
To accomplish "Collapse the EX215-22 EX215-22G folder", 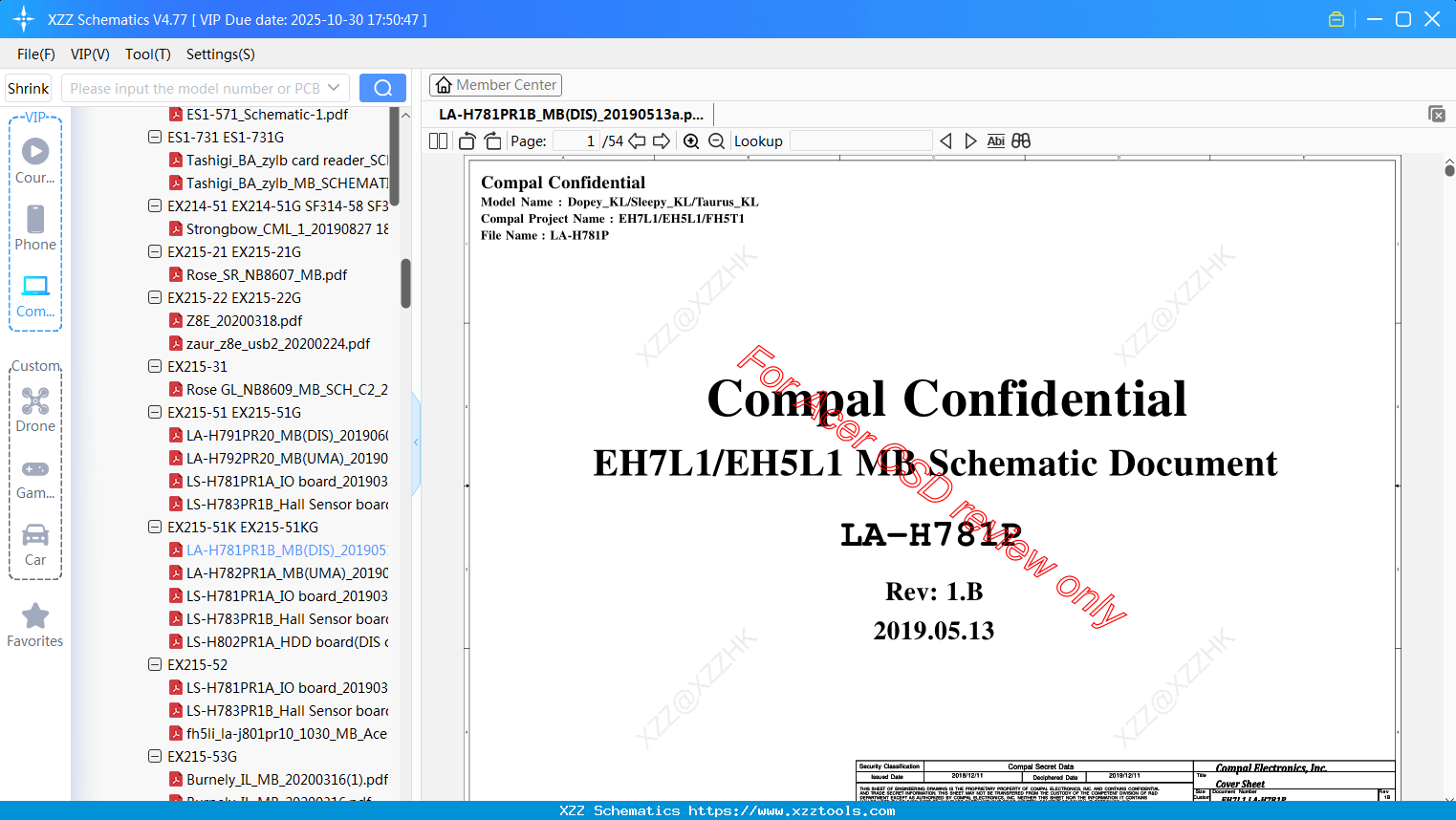I will pyautogui.click(x=155, y=298).
